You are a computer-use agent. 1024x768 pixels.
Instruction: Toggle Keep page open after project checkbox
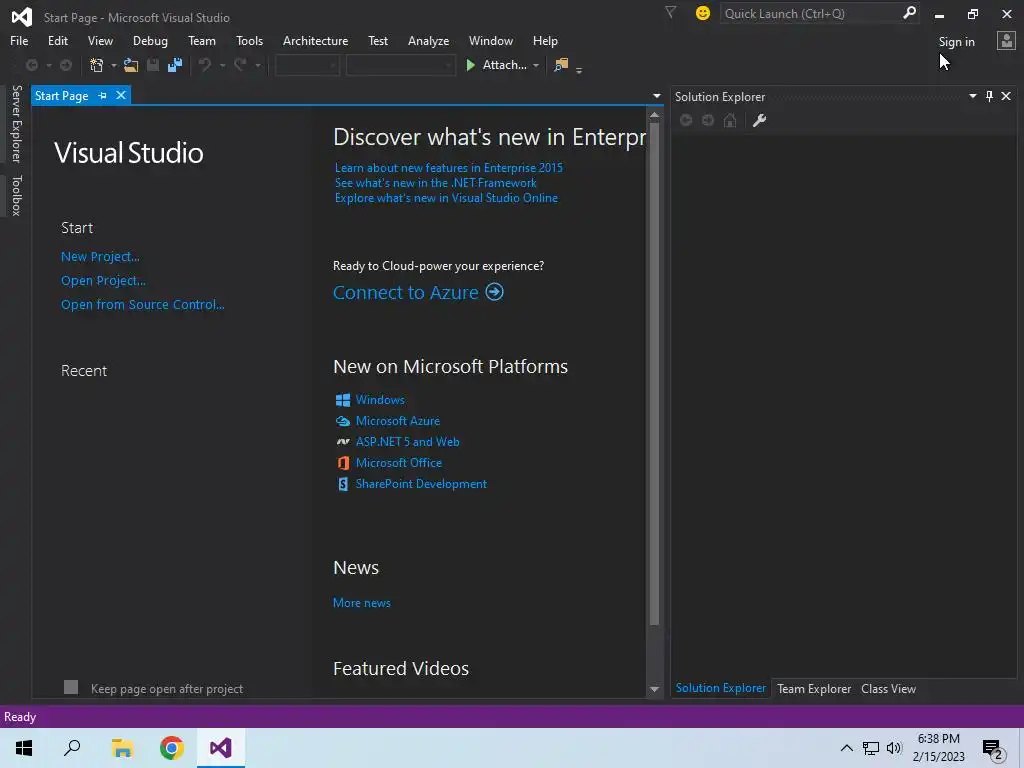[x=71, y=687]
